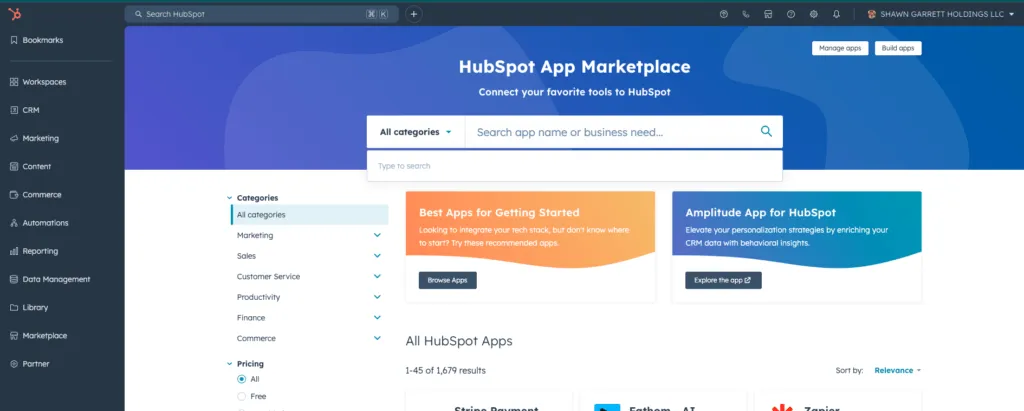Viewport: 1024px width, 411px height.
Task: Expand the Sales category chevron
Action: pos(377,255)
